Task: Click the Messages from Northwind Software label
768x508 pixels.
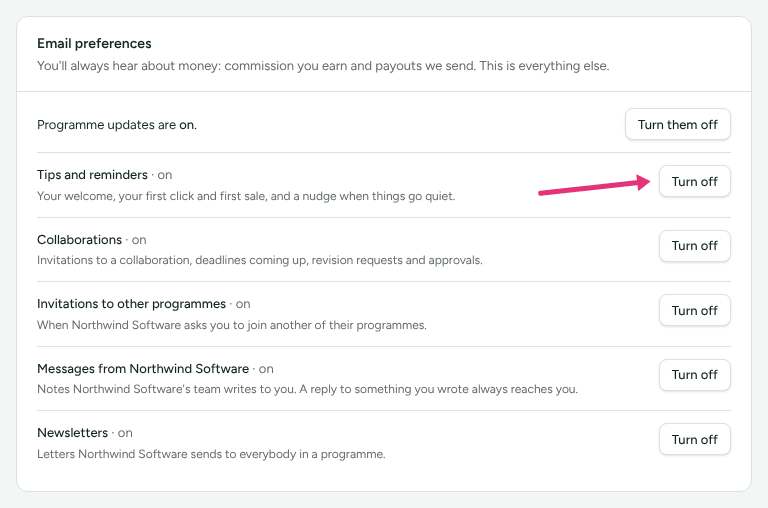Action: click(143, 368)
